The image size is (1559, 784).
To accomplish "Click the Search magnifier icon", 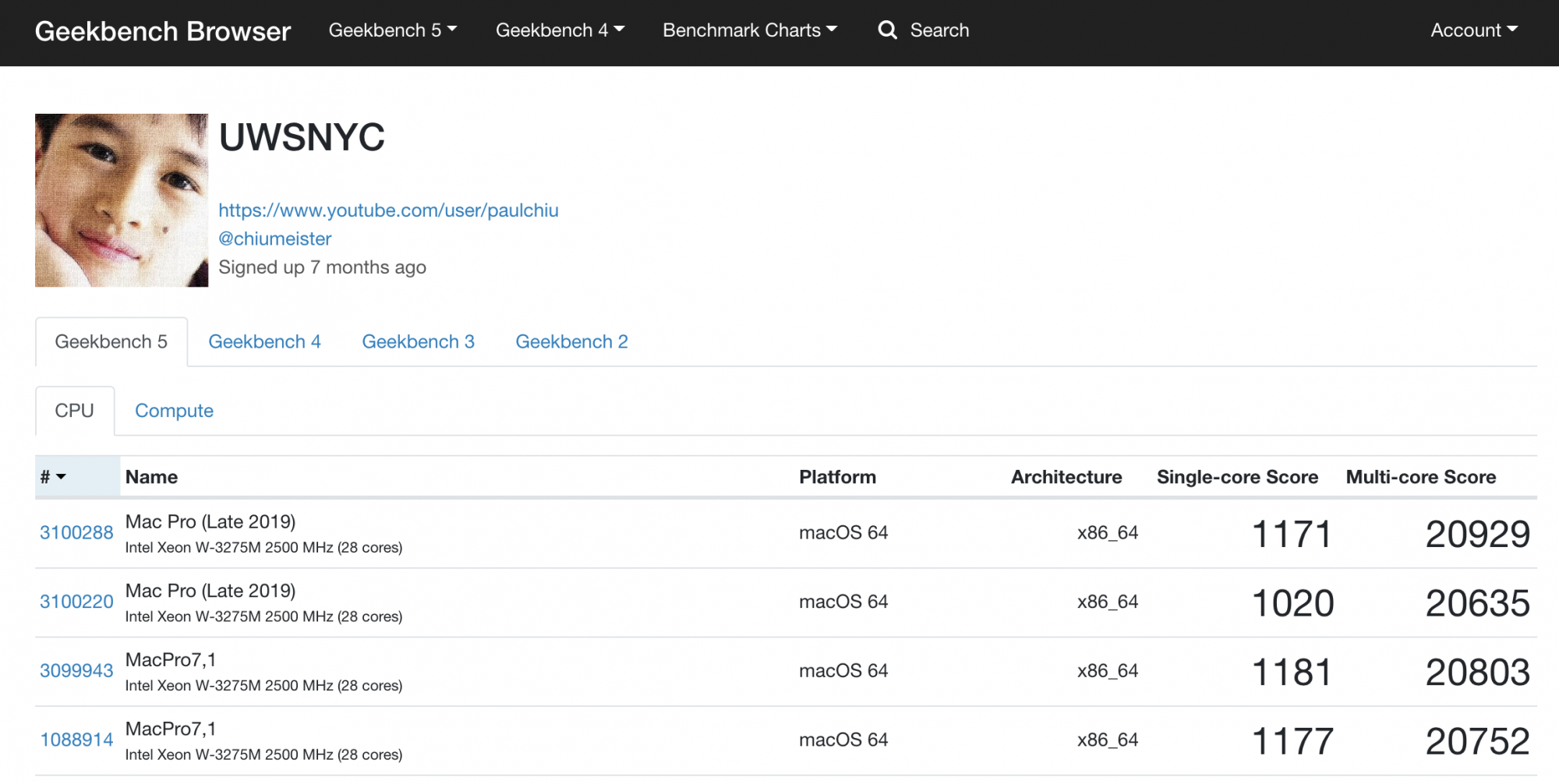I will coord(887,30).
